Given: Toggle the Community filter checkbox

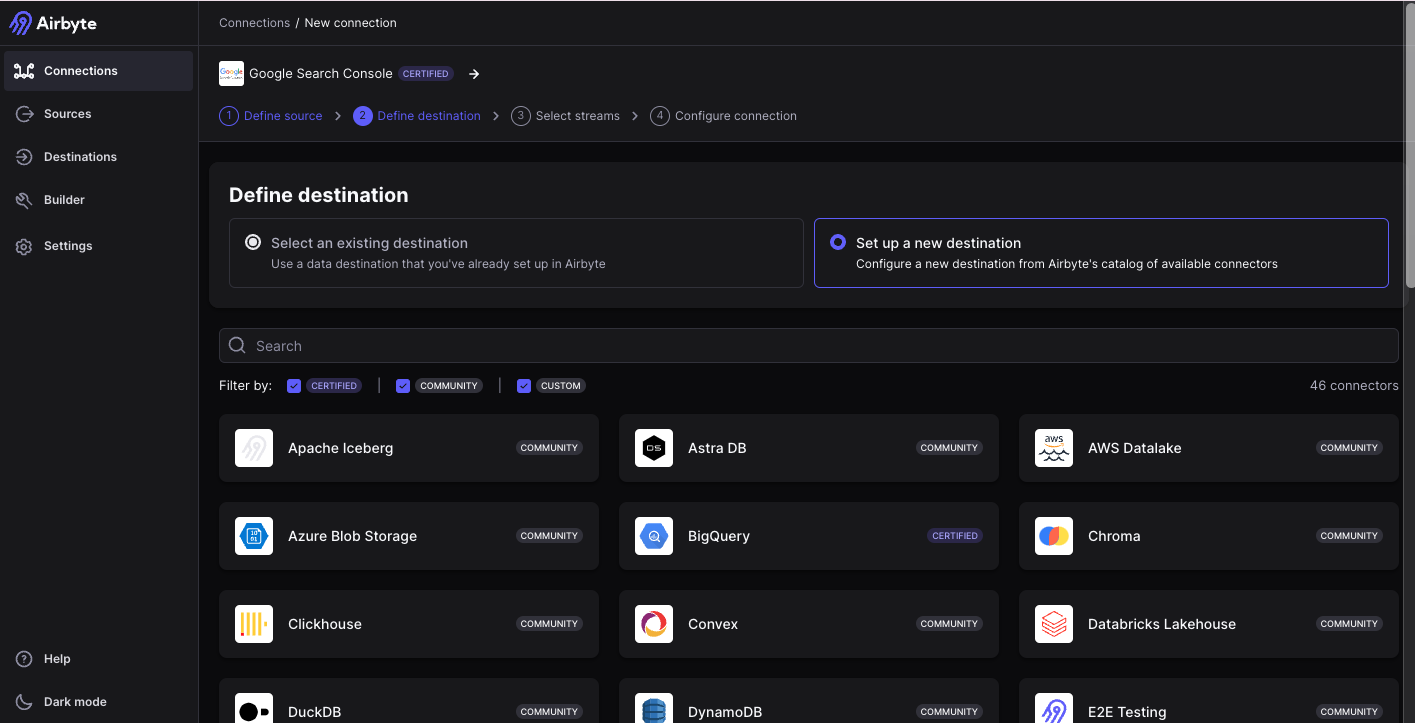Looking at the screenshot, I should coord(403,386).
